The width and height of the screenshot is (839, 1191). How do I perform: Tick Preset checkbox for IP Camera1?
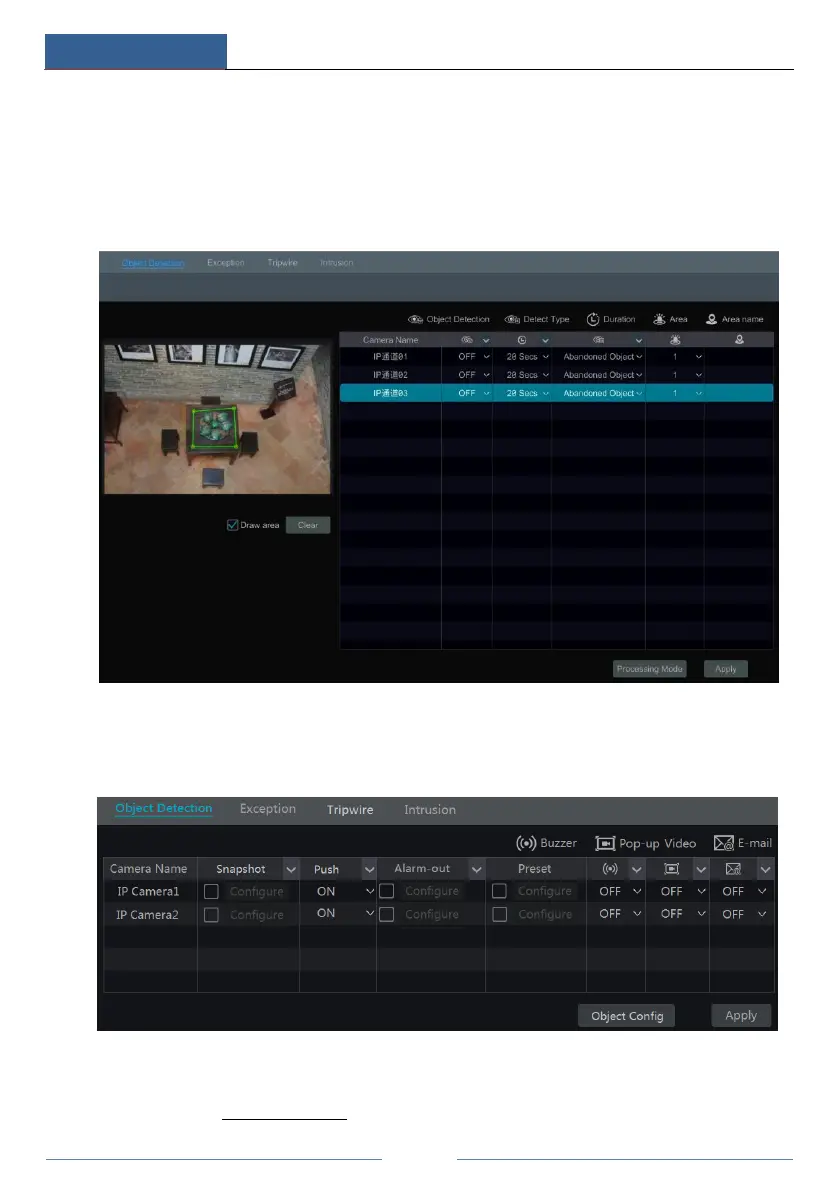point(500,891)
